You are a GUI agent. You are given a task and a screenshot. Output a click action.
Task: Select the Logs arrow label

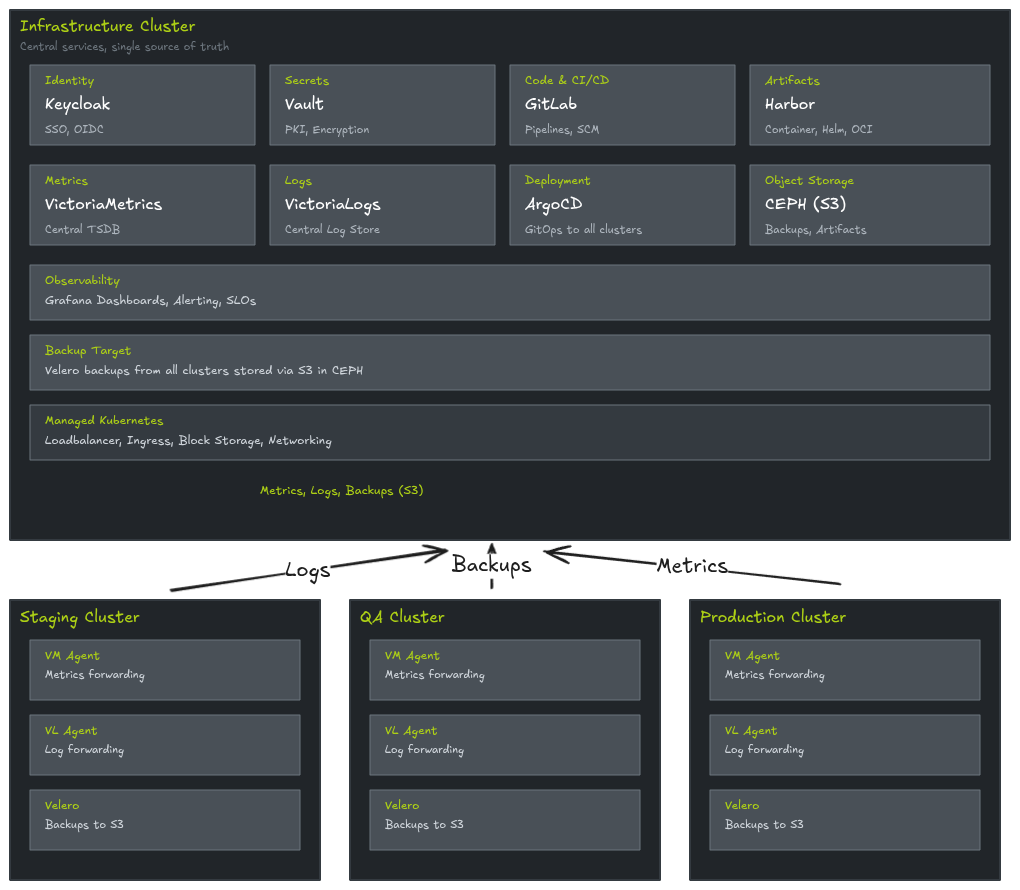click(307, 570)
